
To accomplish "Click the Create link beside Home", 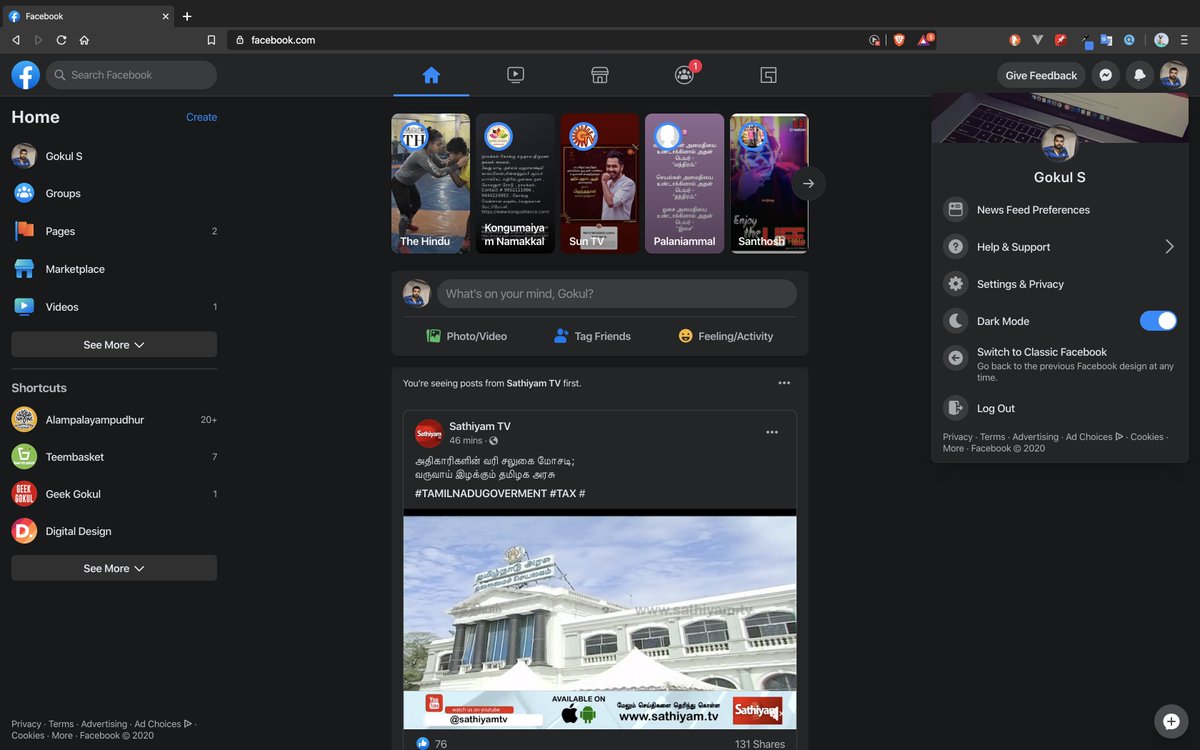I will tap(201, 117).
